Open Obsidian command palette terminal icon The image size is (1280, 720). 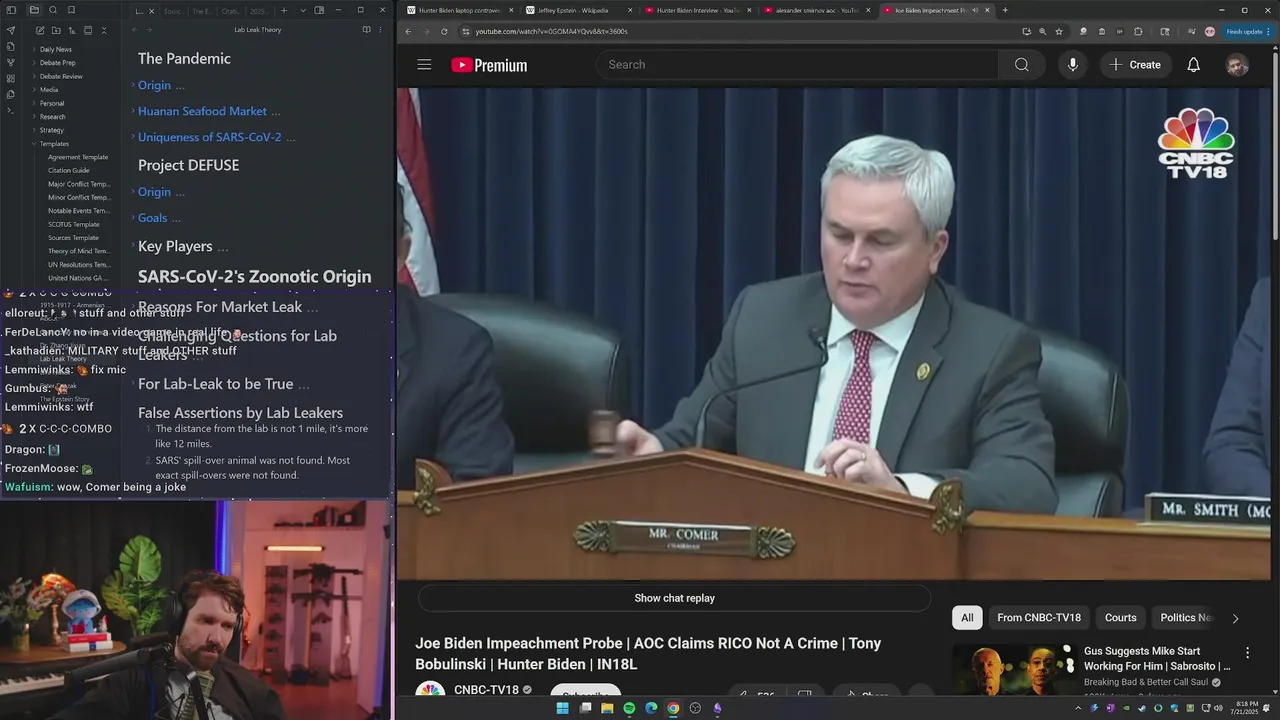(11, 110)
